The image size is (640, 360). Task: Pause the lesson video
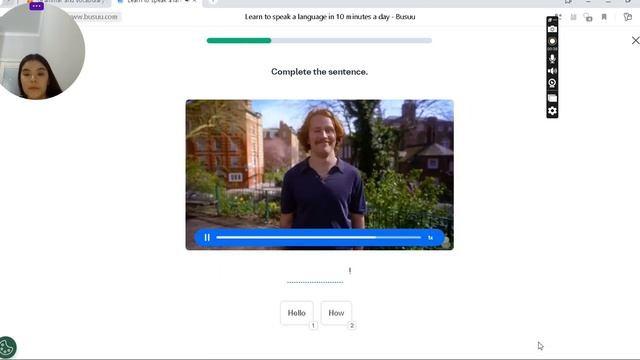[207, 237]
